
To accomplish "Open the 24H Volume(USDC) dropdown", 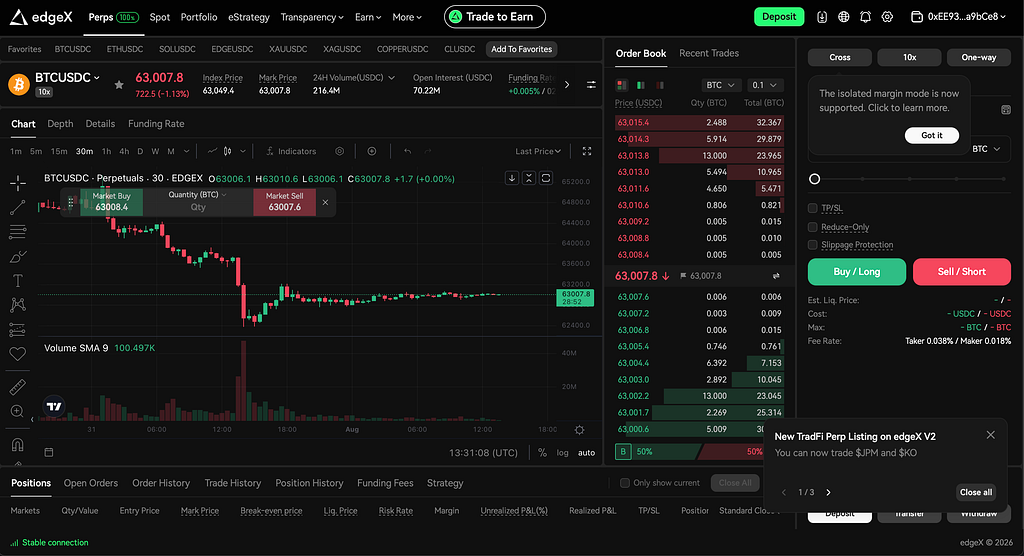I will [x=354, y=77].
